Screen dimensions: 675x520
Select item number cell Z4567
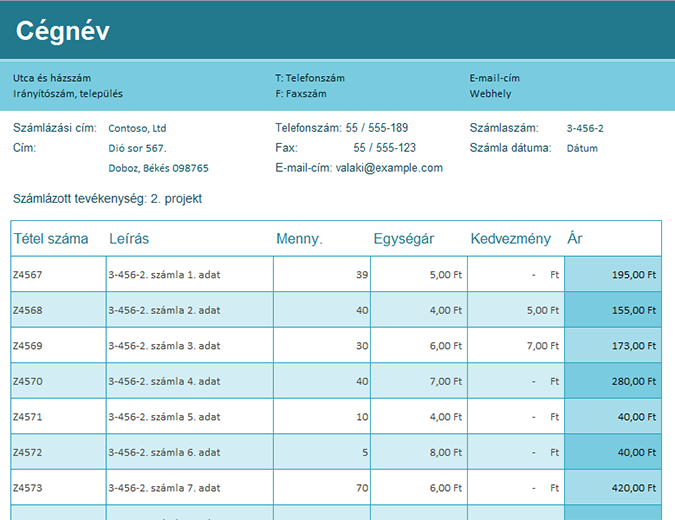click(58, 275)
